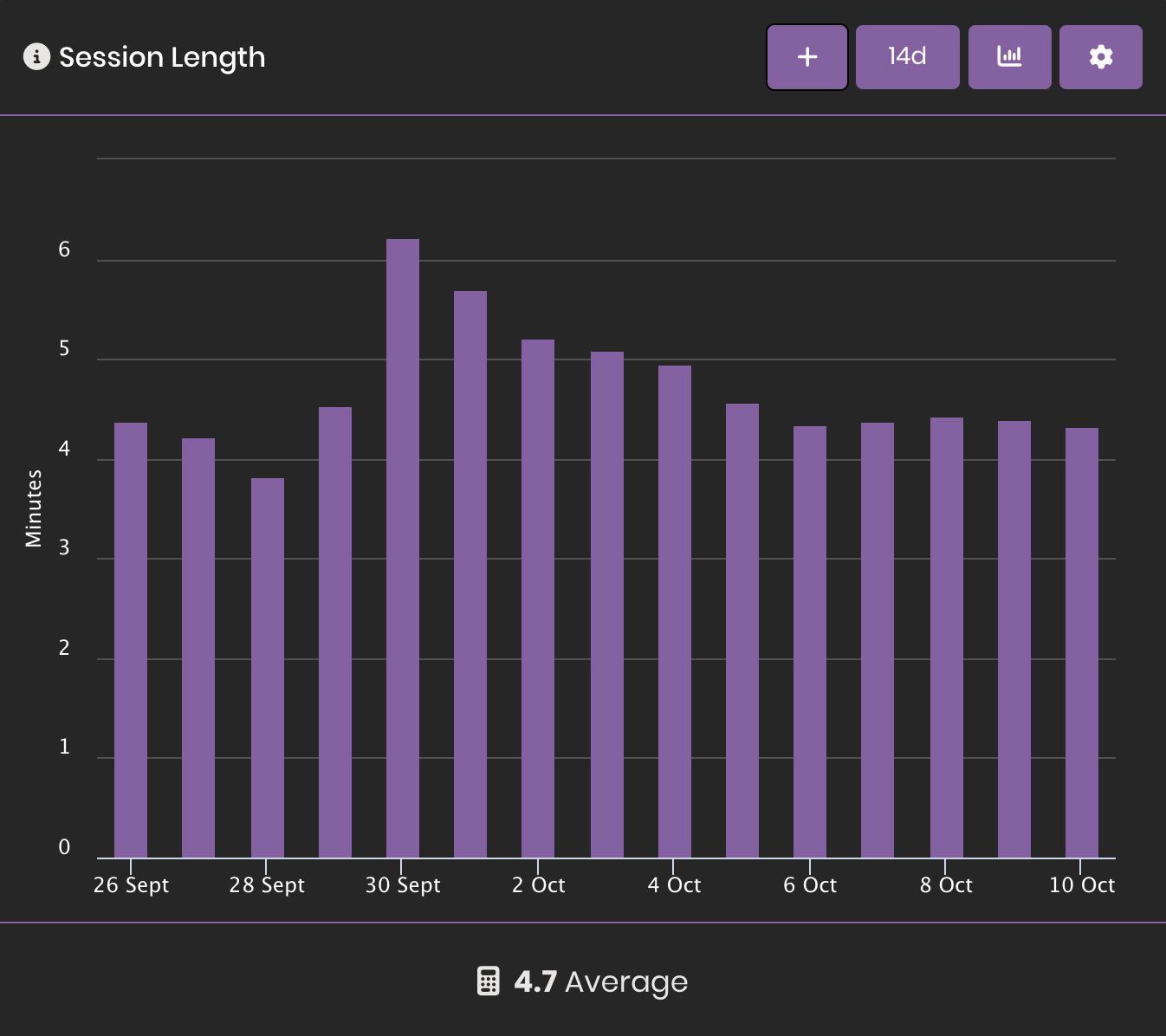Click the 30 Sept x-axis label
Viewport: 1166px width, 1036px height.
[403, 885]
